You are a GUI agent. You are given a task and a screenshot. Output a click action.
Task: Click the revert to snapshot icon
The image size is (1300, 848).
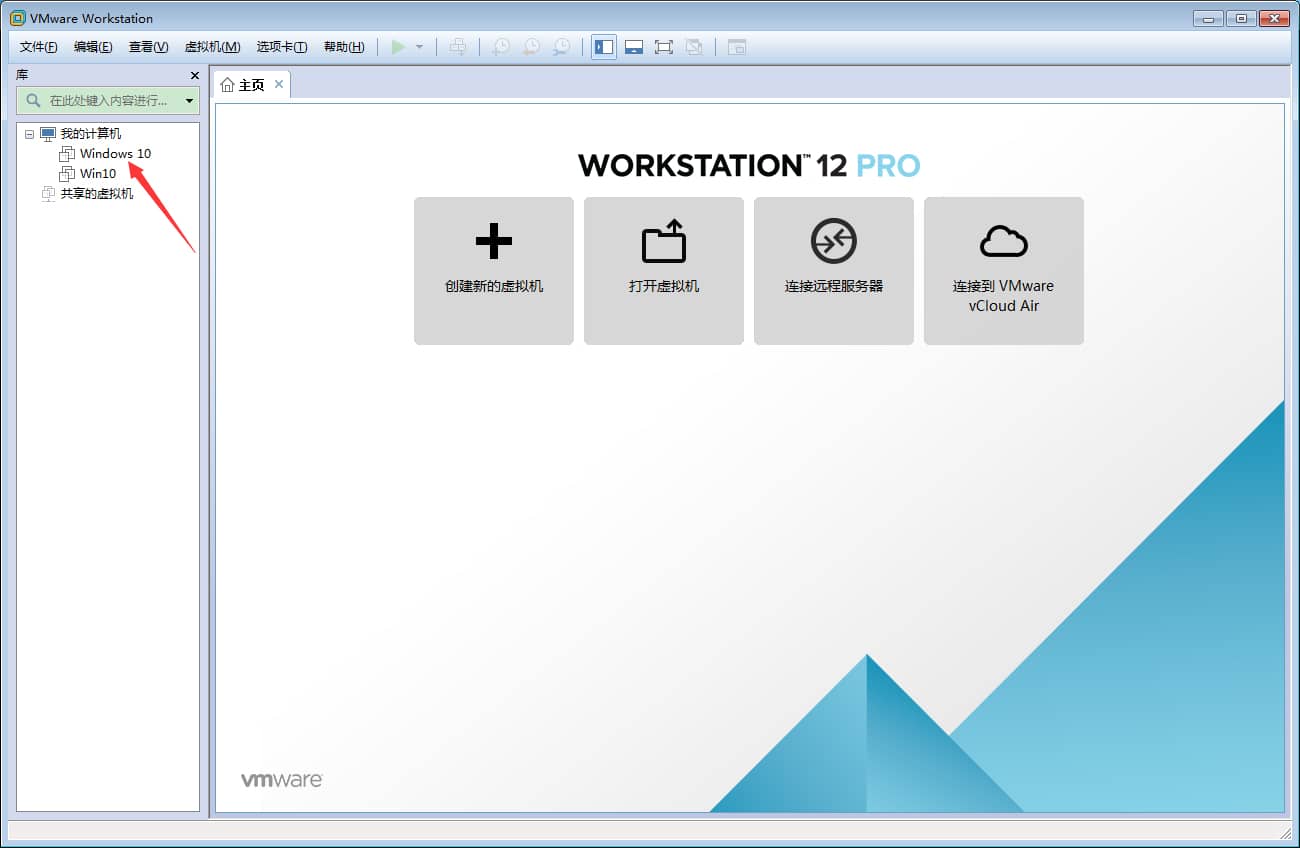click(x=531, y=47)
